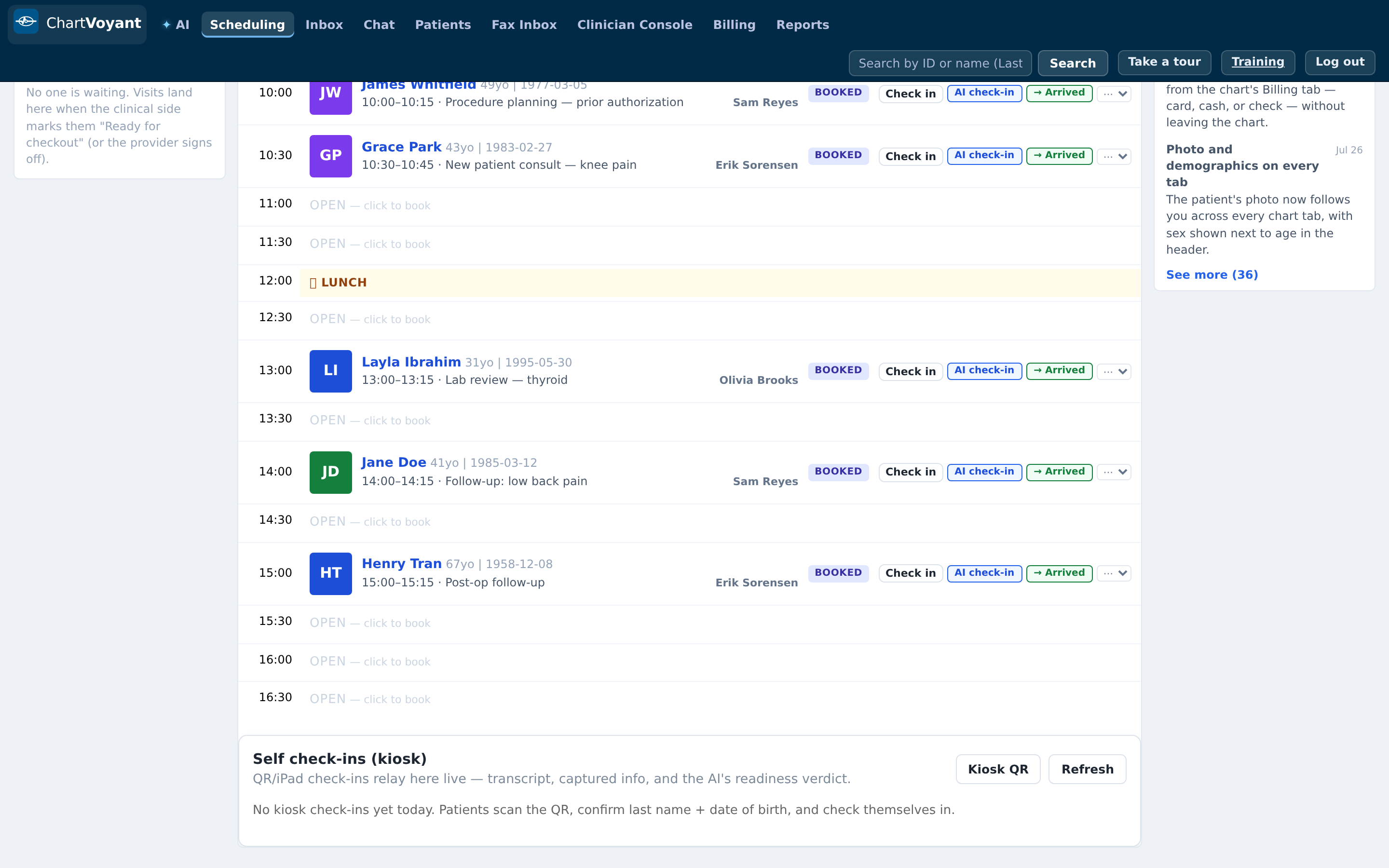This screenshot has height=868, width=1389.
Task: Expand more actions for Layla Ibrahim
Action: coord(1114,371)
